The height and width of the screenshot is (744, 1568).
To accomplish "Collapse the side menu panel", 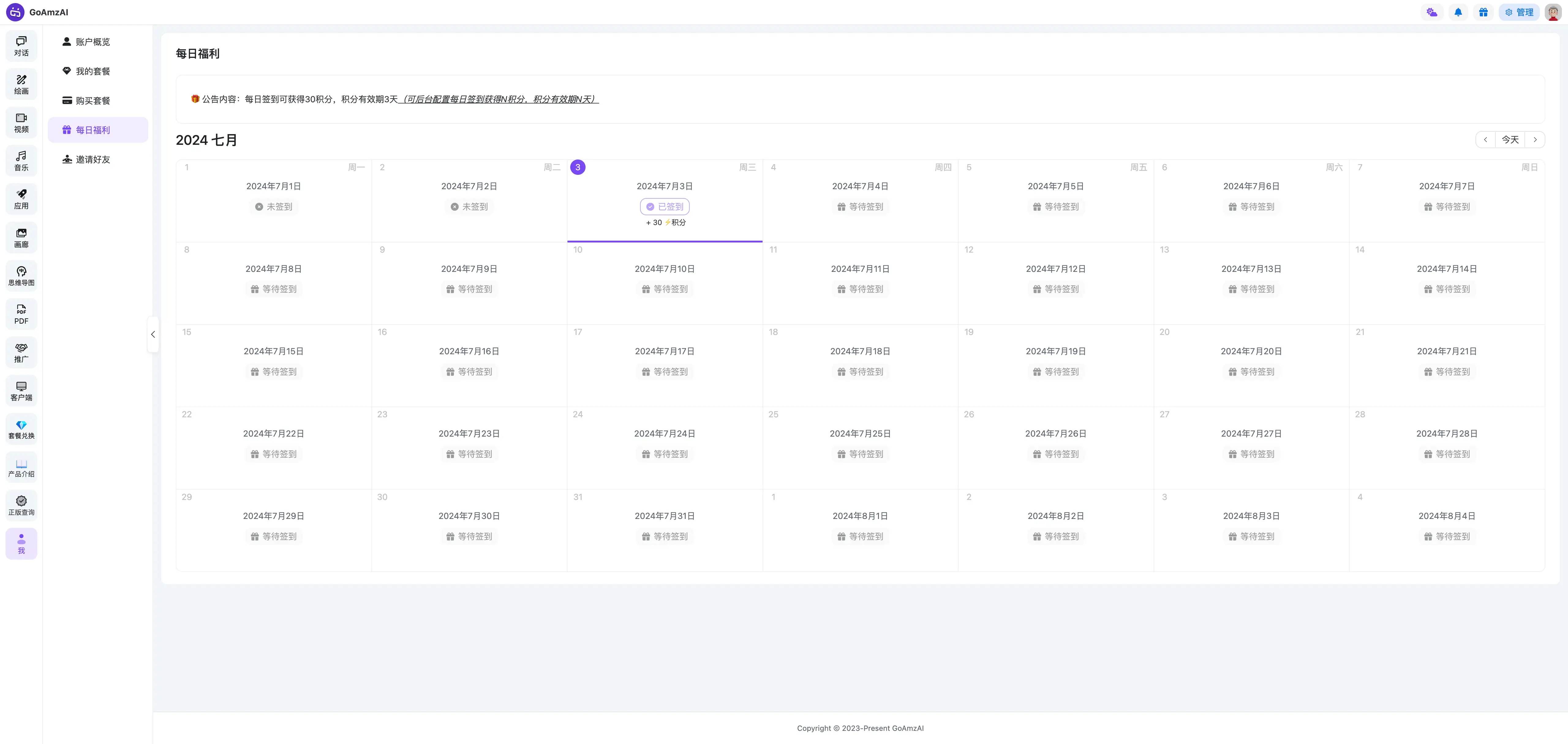I will coord(153,334).
